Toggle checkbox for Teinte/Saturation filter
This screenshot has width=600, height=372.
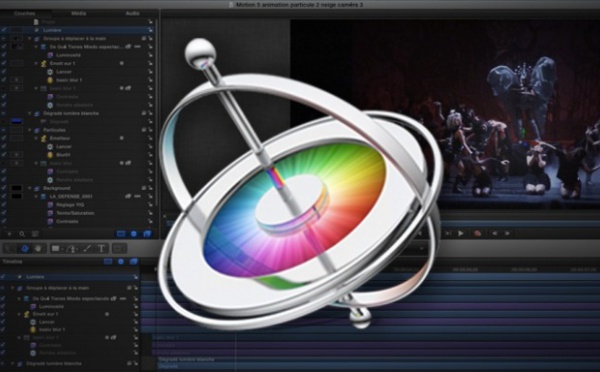click(4, 213)
